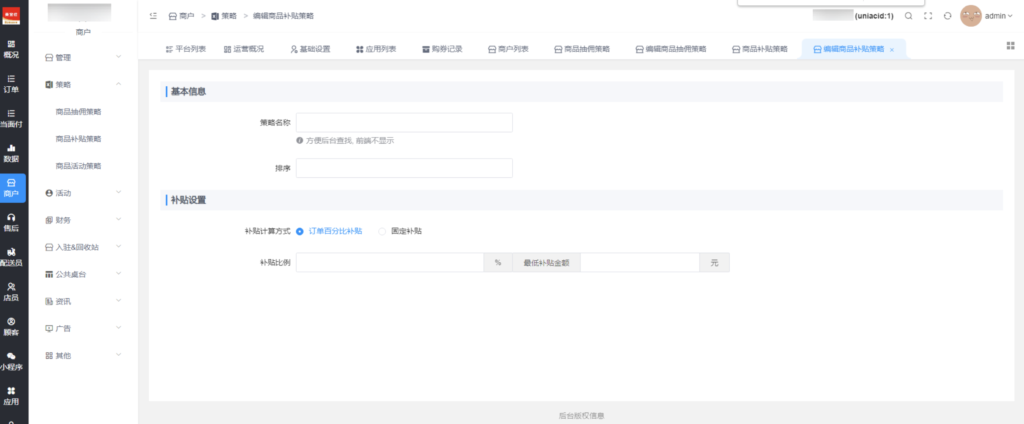This screenshot has width=1024, height=424.
Task: Expand the 广告 menu group
Action: point(84,329)
